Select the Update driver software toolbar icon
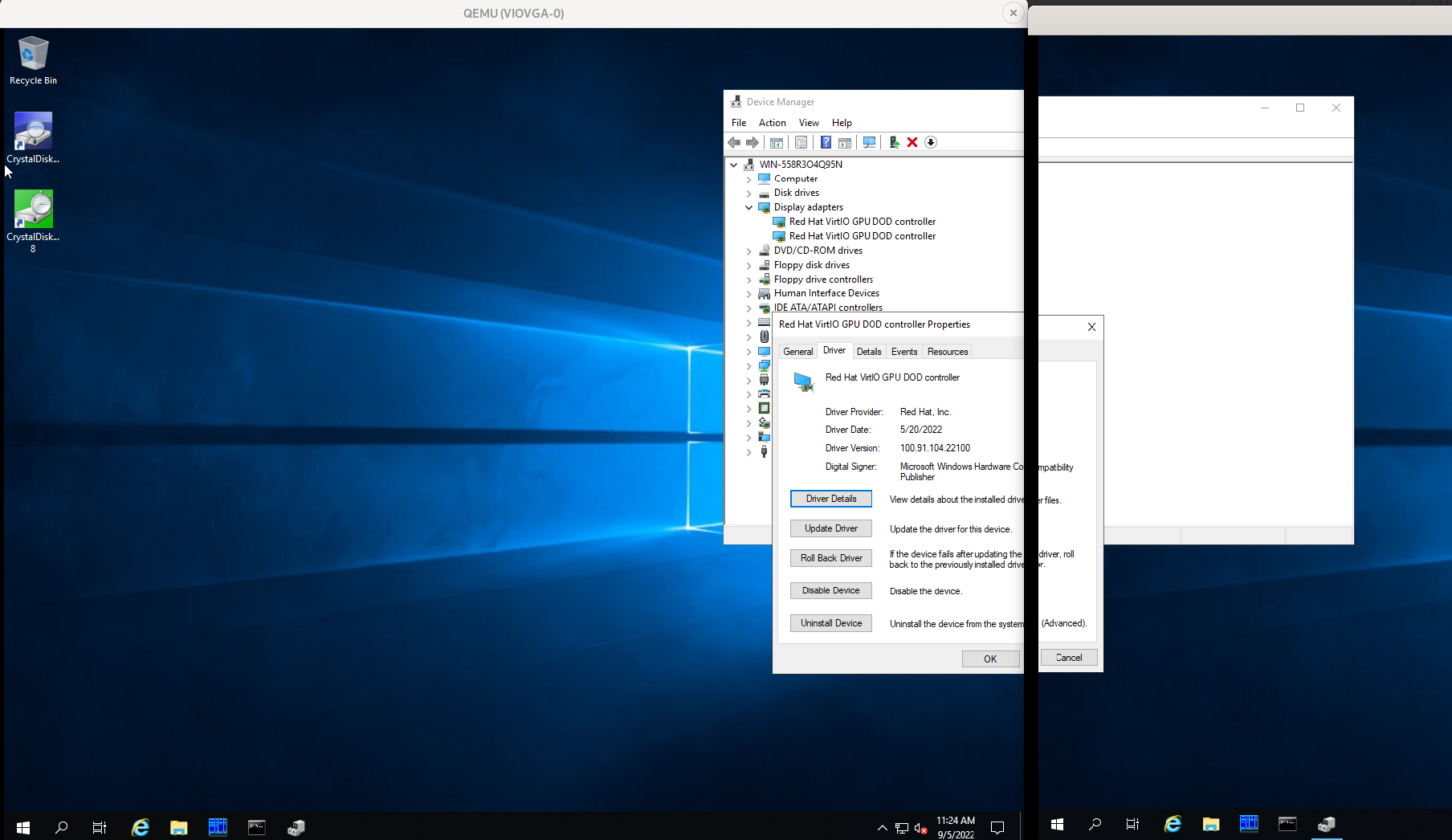The image size is (1452, 840). point(894,142)
